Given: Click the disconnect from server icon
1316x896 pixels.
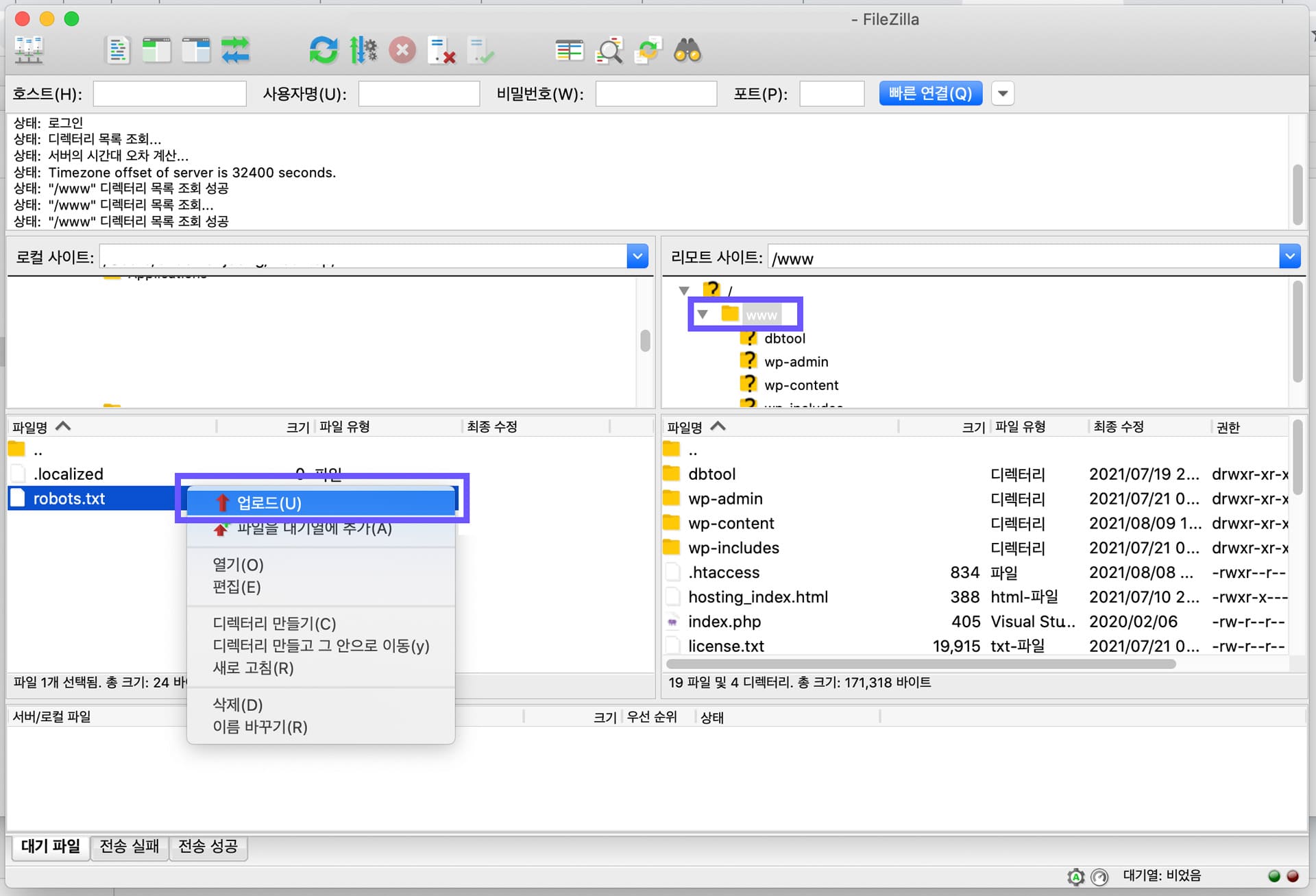Looking at the screenshot, I should [x=441, y=50].
